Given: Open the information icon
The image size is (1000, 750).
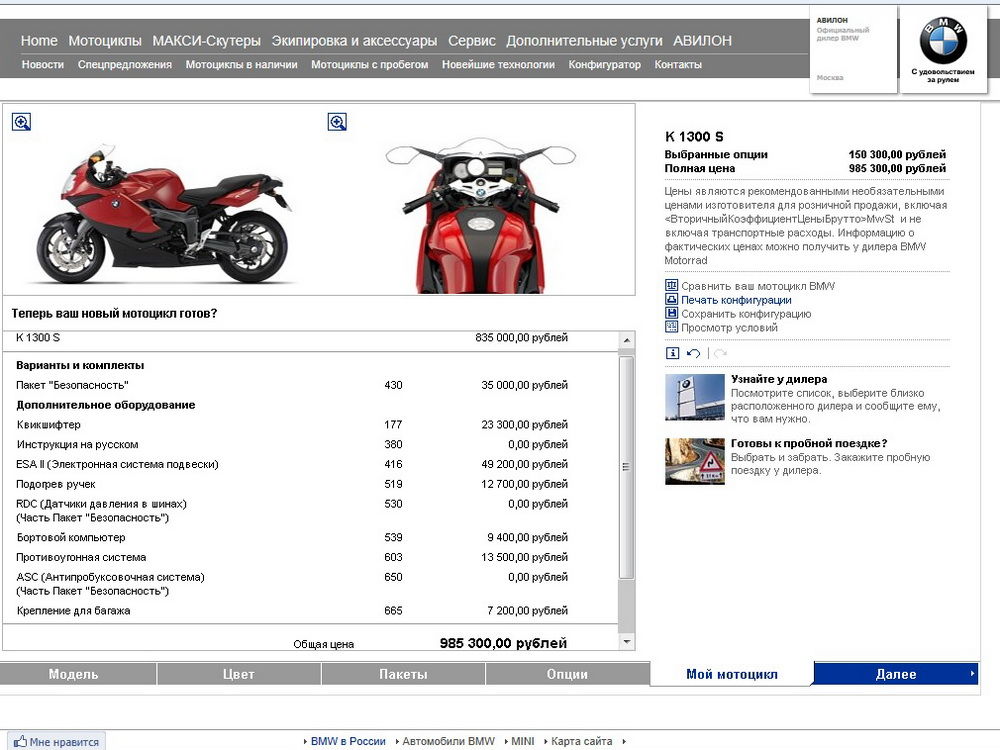Looking at the screenshot, I should [x=672, y=353].
